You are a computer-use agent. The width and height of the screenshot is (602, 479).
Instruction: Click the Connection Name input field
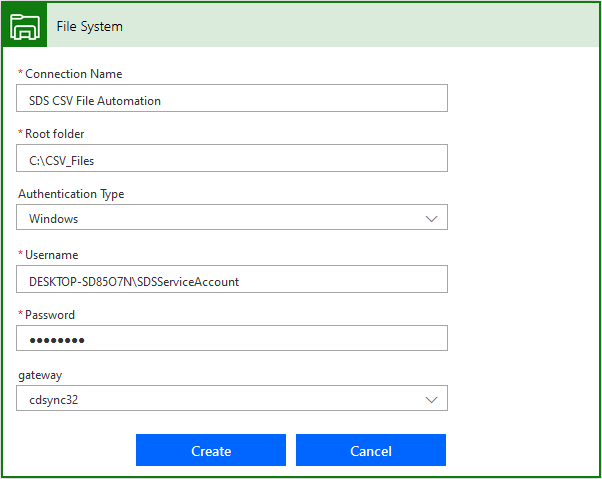tap(232, 98)
